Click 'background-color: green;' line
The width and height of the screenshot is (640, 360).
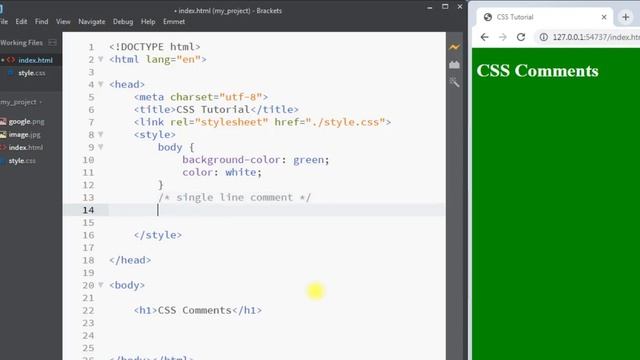[256, 160]
